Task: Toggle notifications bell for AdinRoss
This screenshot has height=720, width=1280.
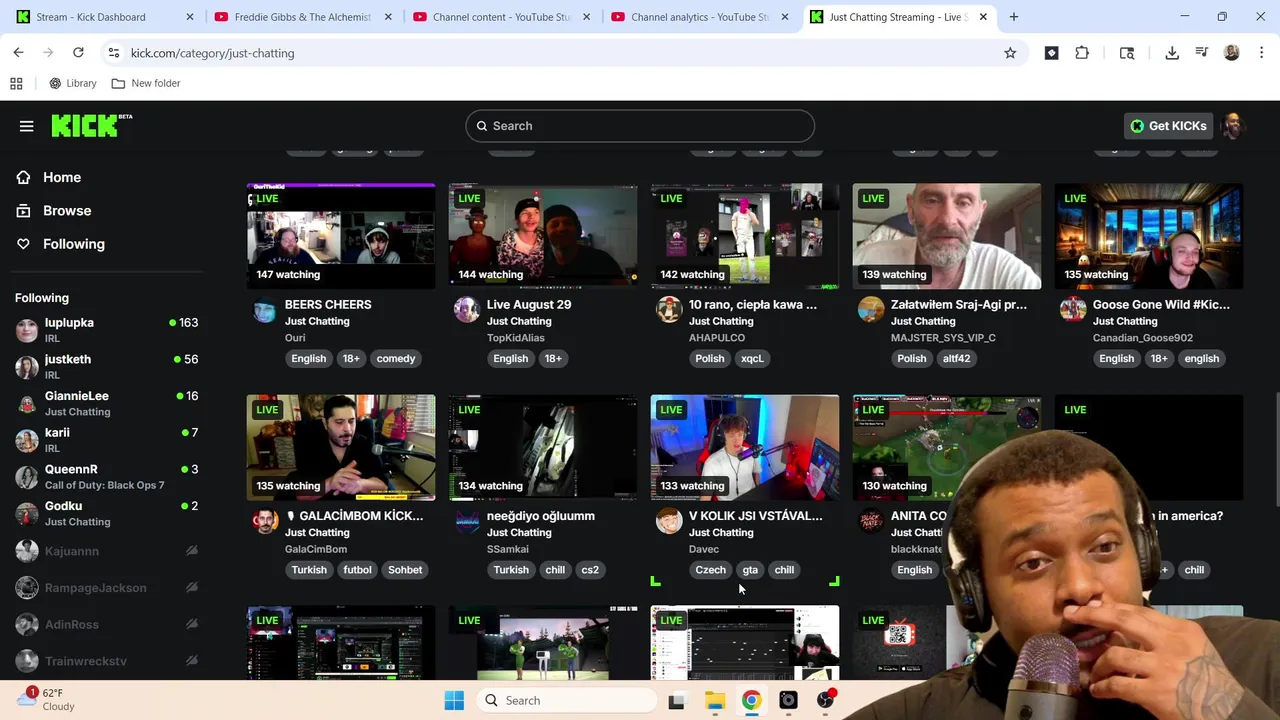Action: tap(192, 624)
